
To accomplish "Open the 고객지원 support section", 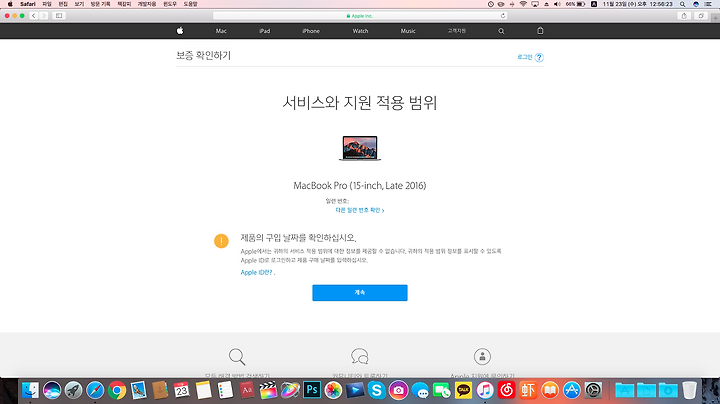I will pos(457,31).
